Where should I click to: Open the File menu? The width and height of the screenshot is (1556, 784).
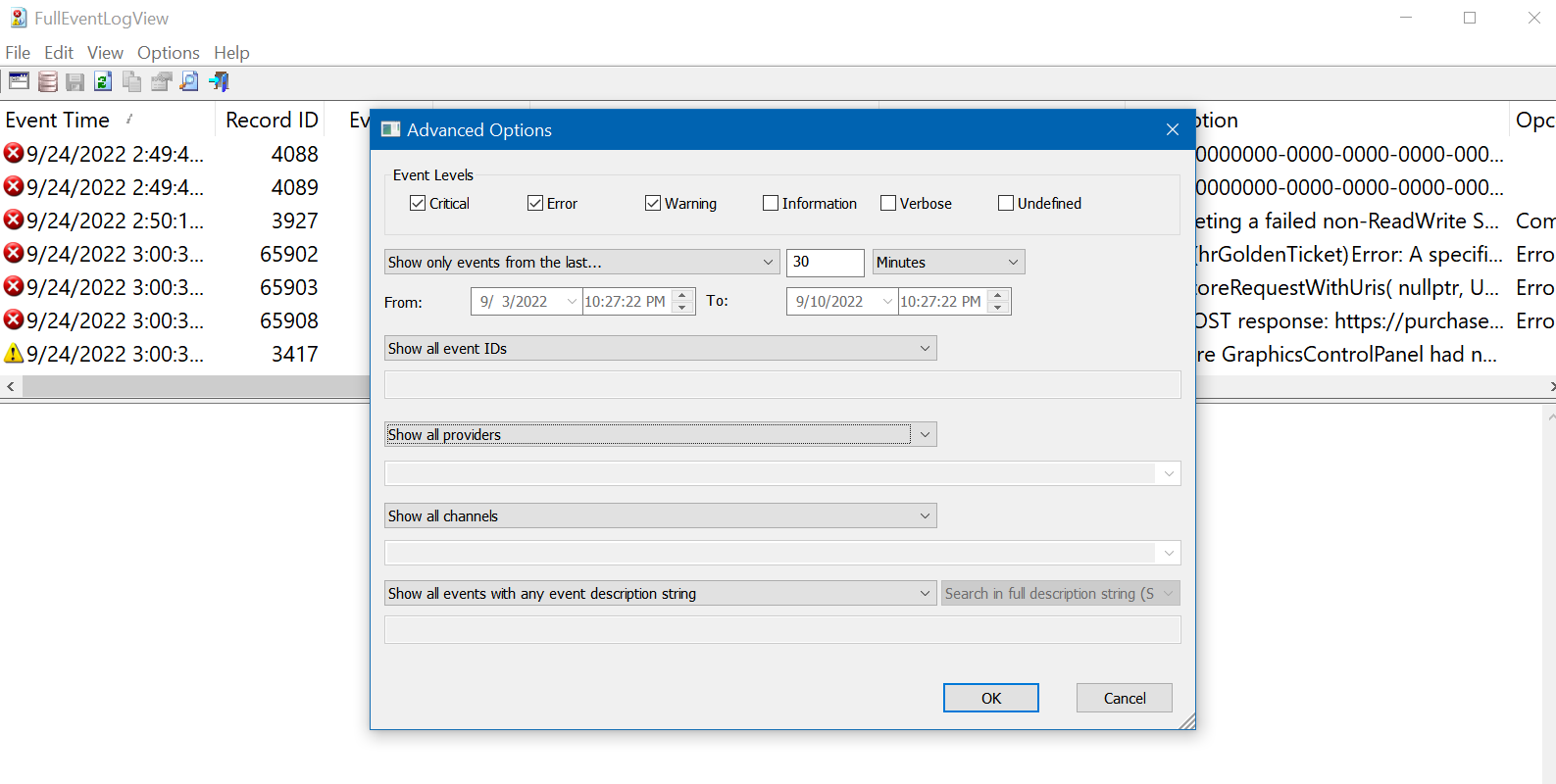click(18, 52)
